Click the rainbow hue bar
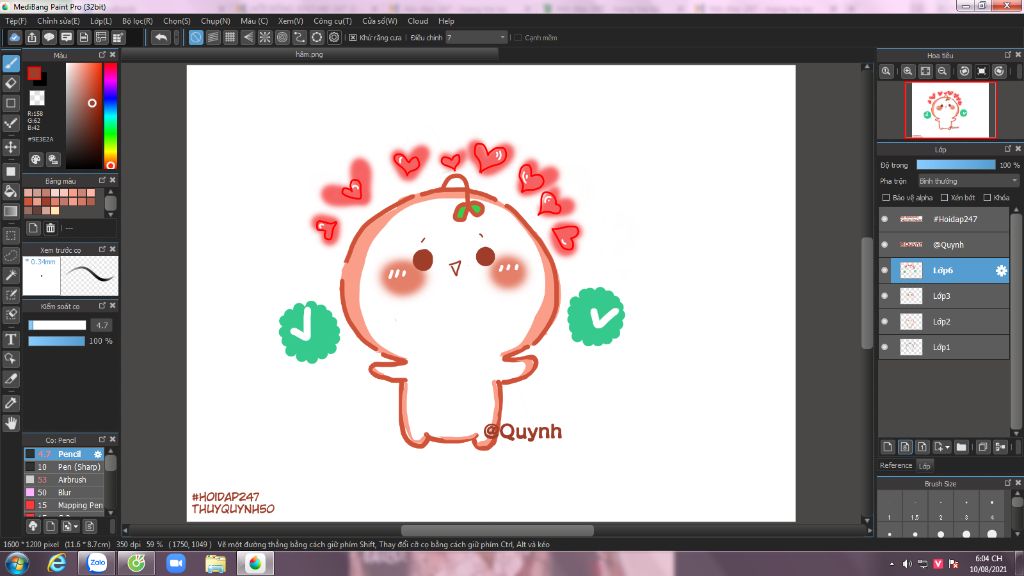1024x576 pixels. coord(110,116)
